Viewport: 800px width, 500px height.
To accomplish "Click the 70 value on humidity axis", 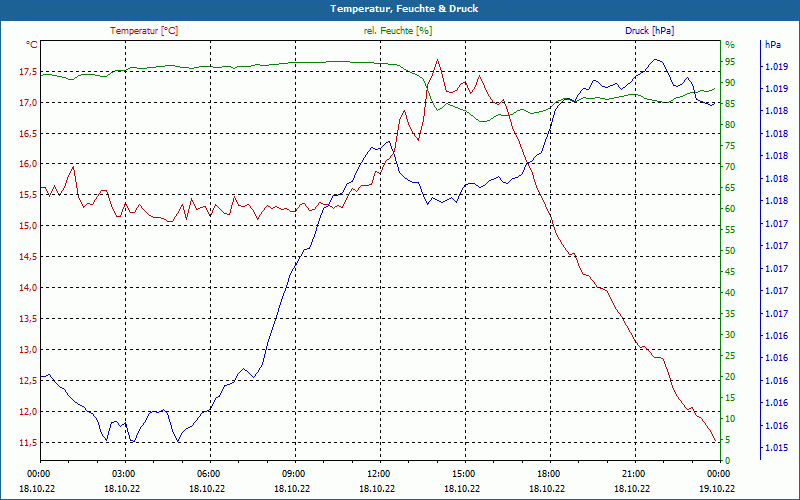I will (x=730, y=167).
